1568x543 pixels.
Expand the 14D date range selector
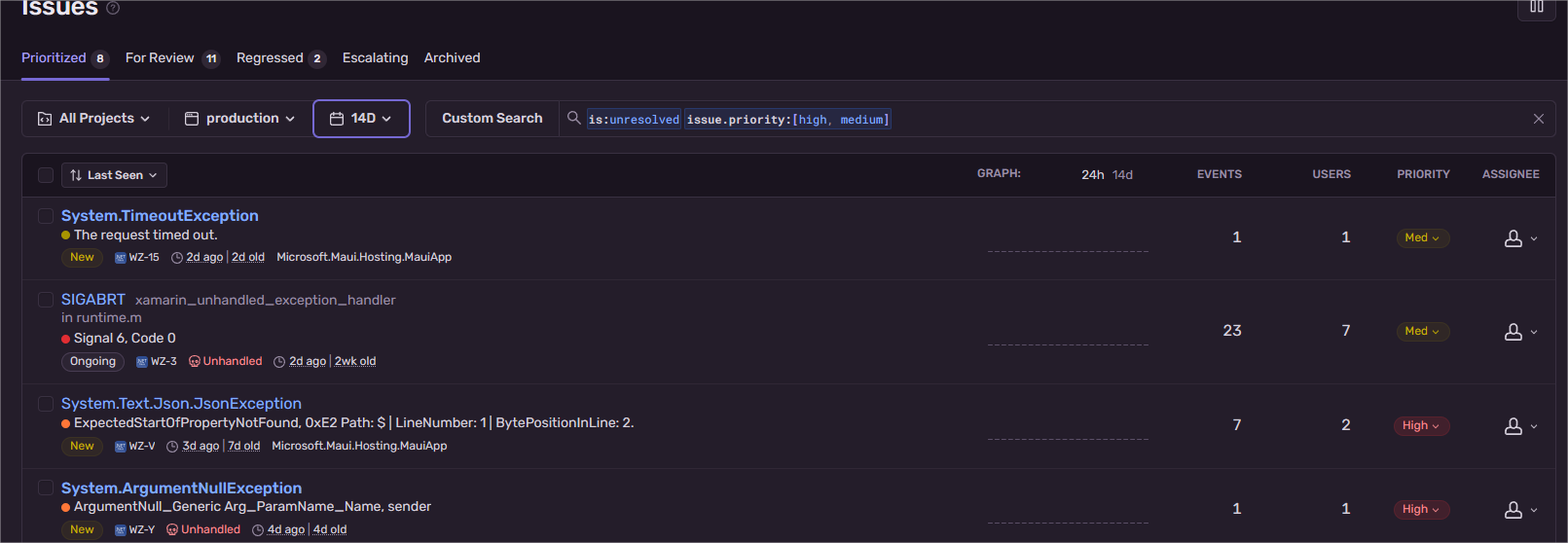pos(361,119)
